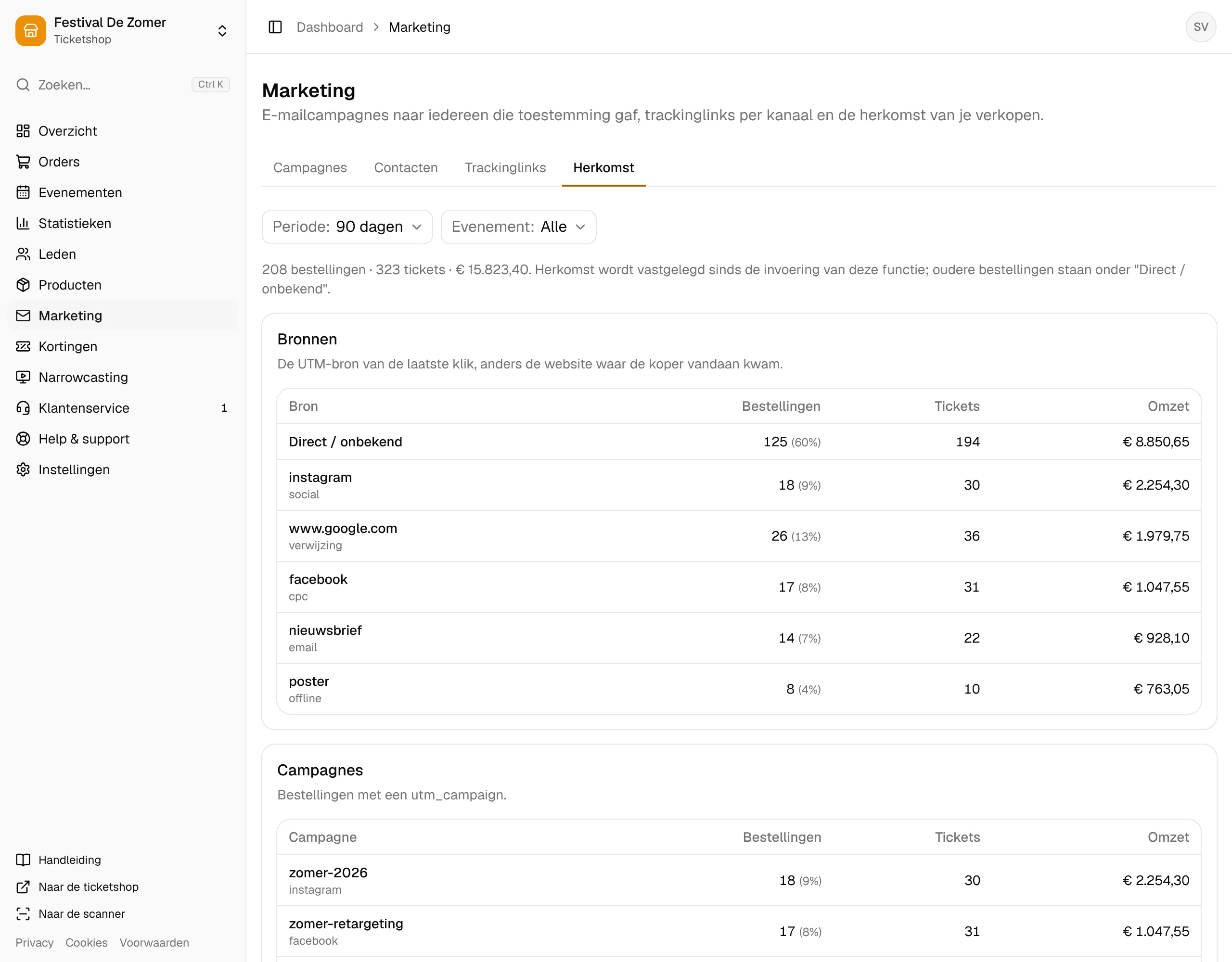This screenshot has height=962, width=1232.
Task: Click the Overzicht grid icon
Action: (x=23, y=131)
